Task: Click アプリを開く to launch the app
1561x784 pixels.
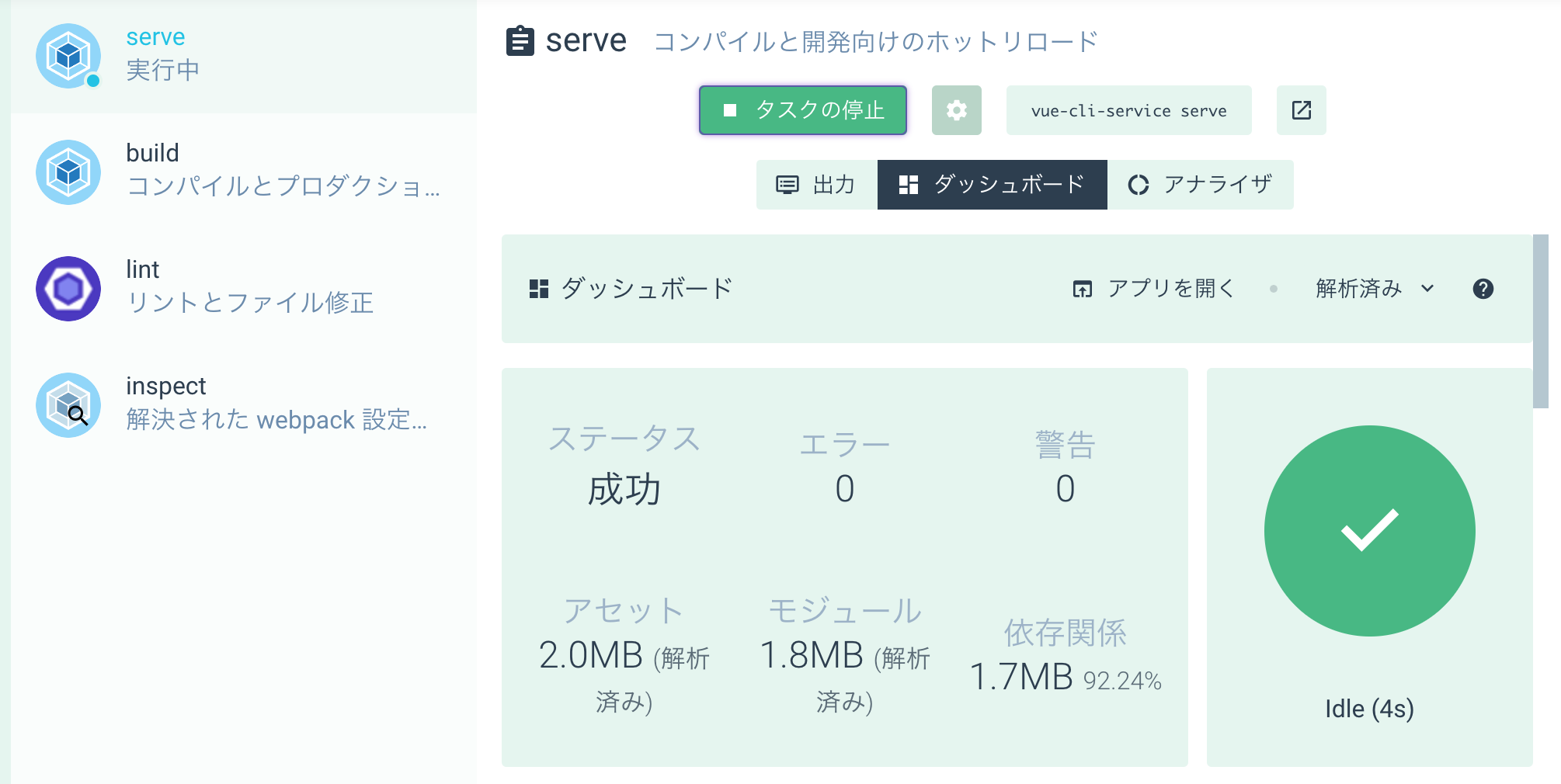Action: pyautogui.click(x=1152, y=288)
